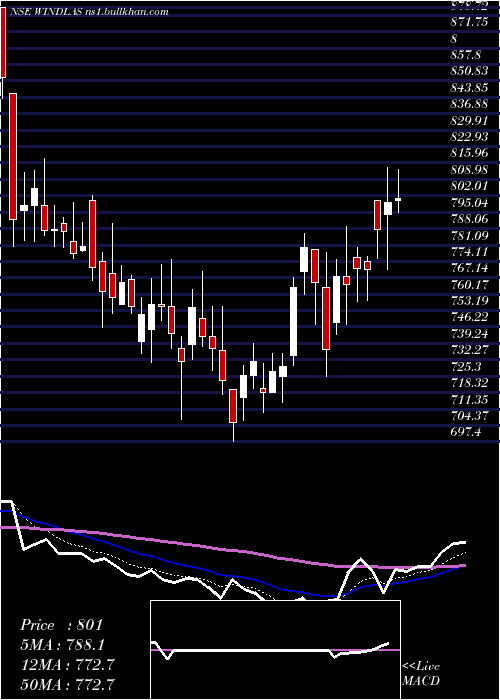Click the 711.35 price axis label
The height and width of the screenshot is (700, 500).
469,400
